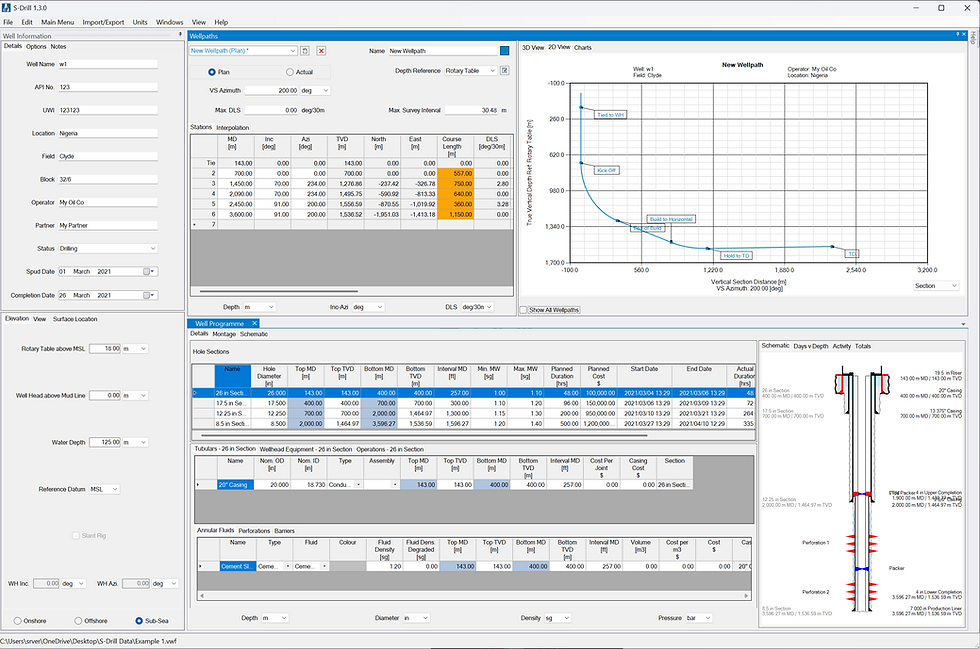
Task: Open the depth reference edit icon
Action: (504, 71)
